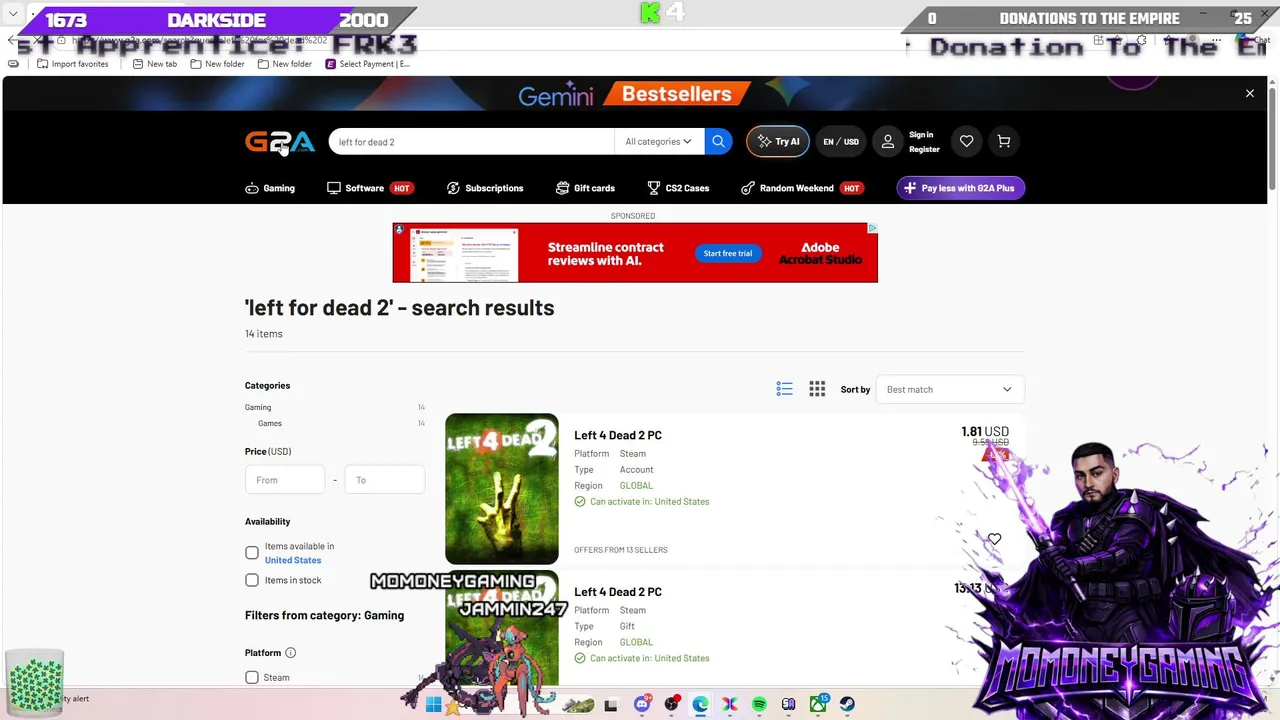Open the Subscriptions menu

[x=485, y=188]
